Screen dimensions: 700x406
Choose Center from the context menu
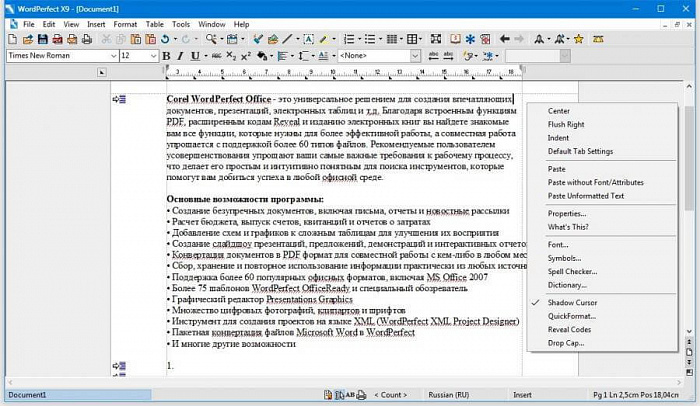point(558,111)
